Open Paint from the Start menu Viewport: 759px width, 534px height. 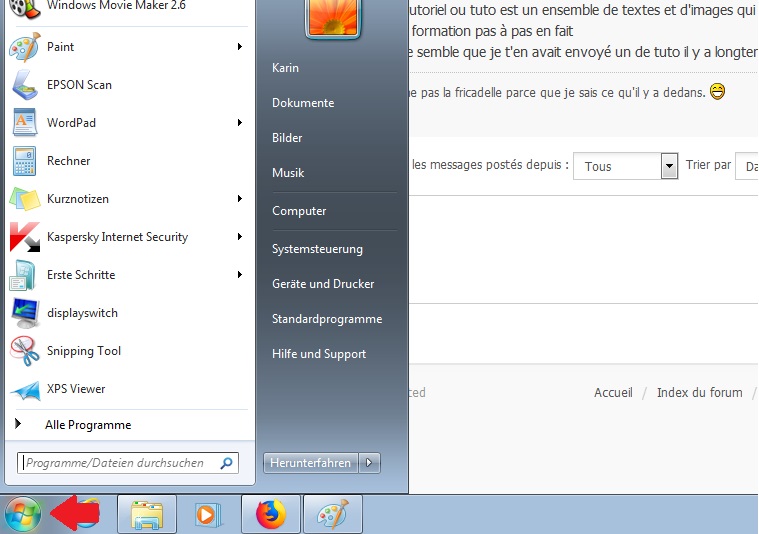pyautogui.click(x=60, y=47)
